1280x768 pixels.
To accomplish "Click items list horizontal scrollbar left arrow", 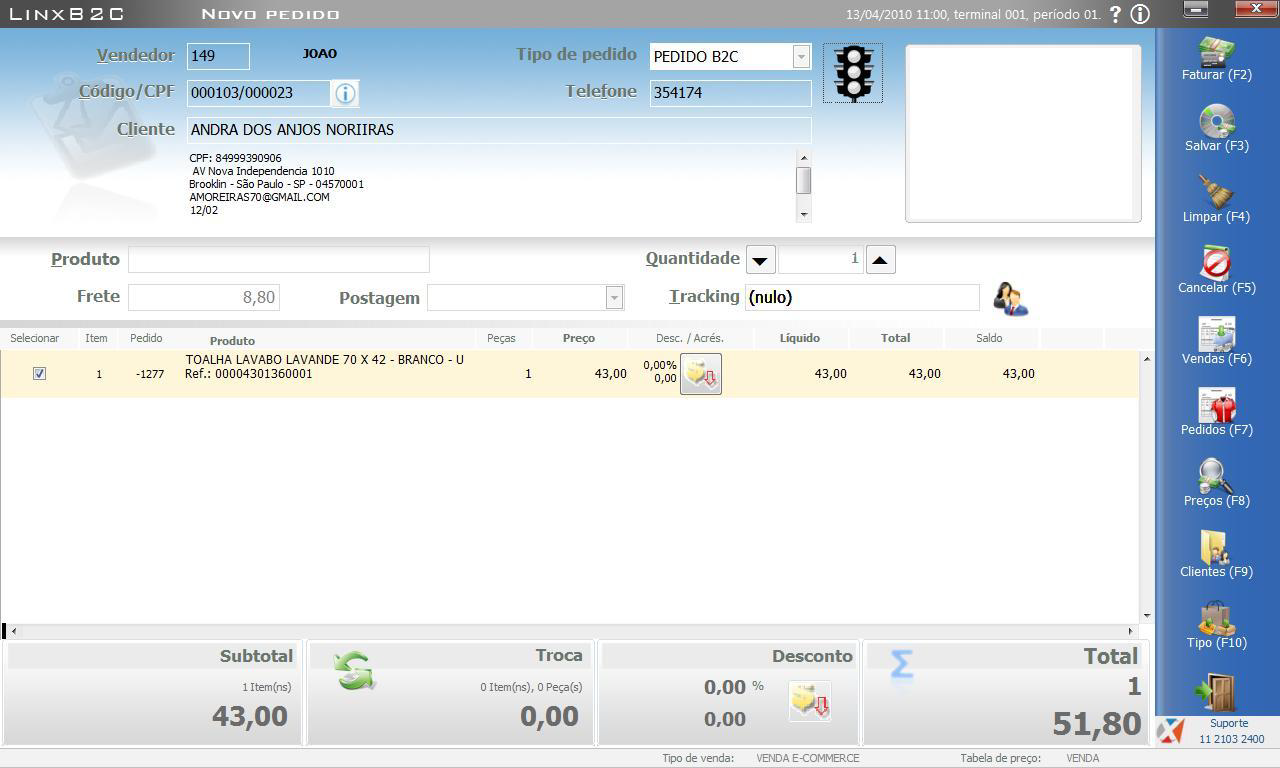I will [13, 631].
